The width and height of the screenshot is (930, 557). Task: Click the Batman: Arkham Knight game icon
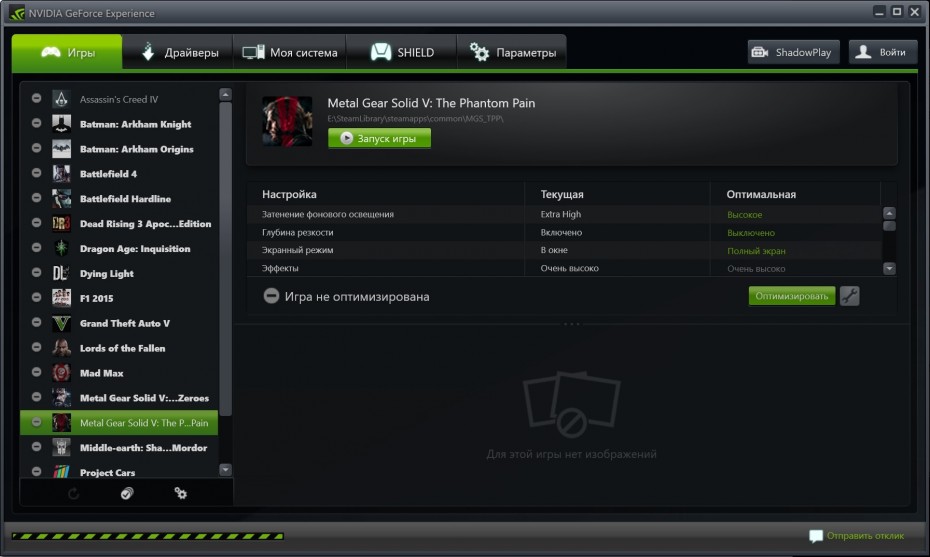[61, 124]
